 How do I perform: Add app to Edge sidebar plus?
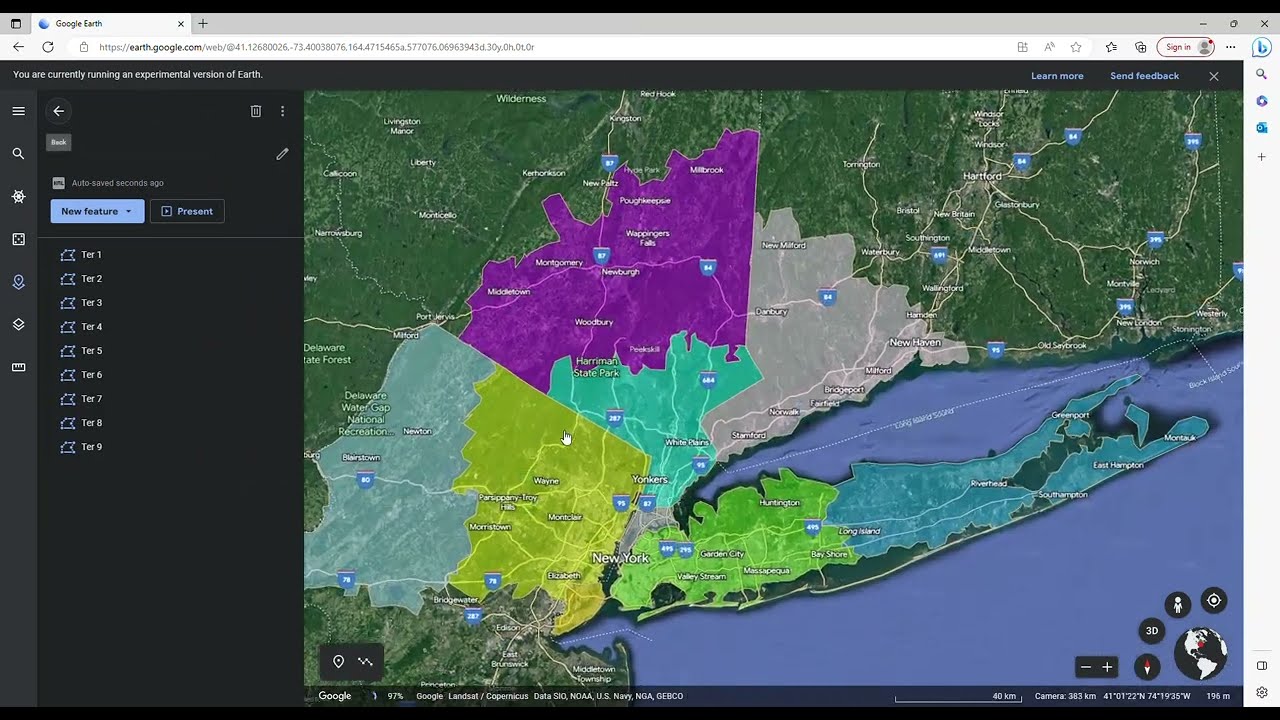click(1262, 157)
